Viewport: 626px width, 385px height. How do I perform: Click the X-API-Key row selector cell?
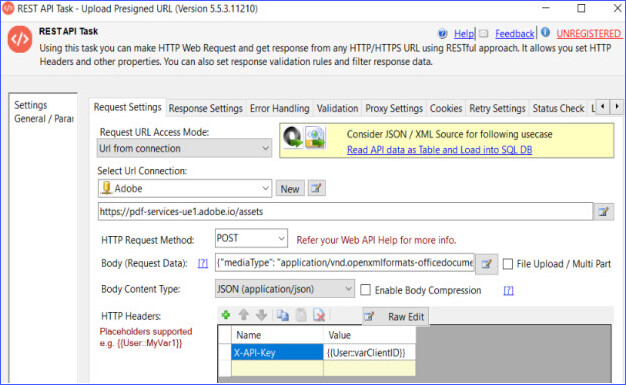click(x=225, y=353)
